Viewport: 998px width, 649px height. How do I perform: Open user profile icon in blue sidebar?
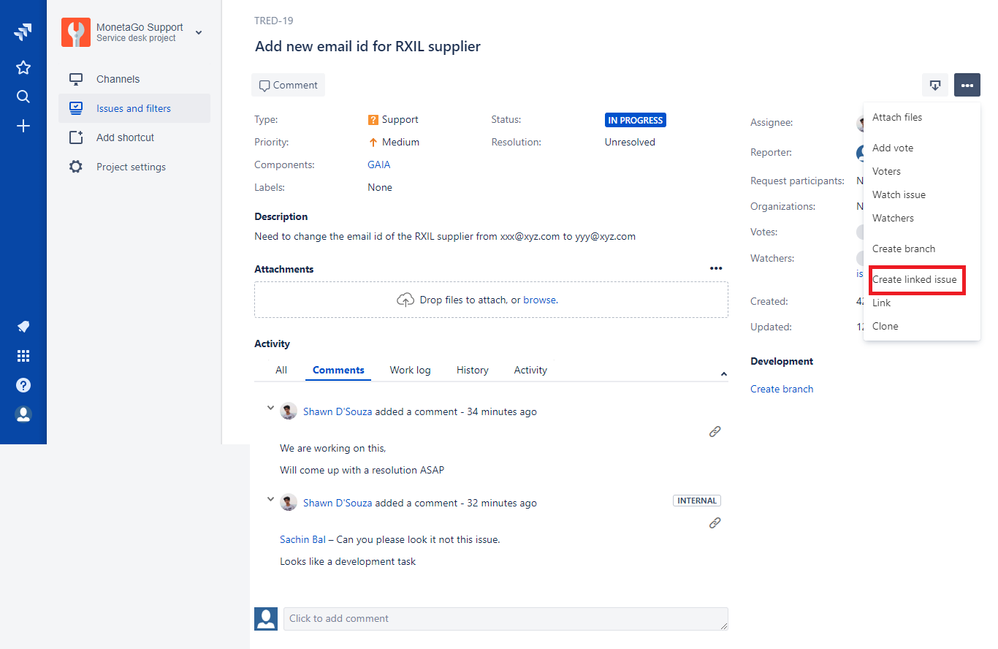click(23, 414)
